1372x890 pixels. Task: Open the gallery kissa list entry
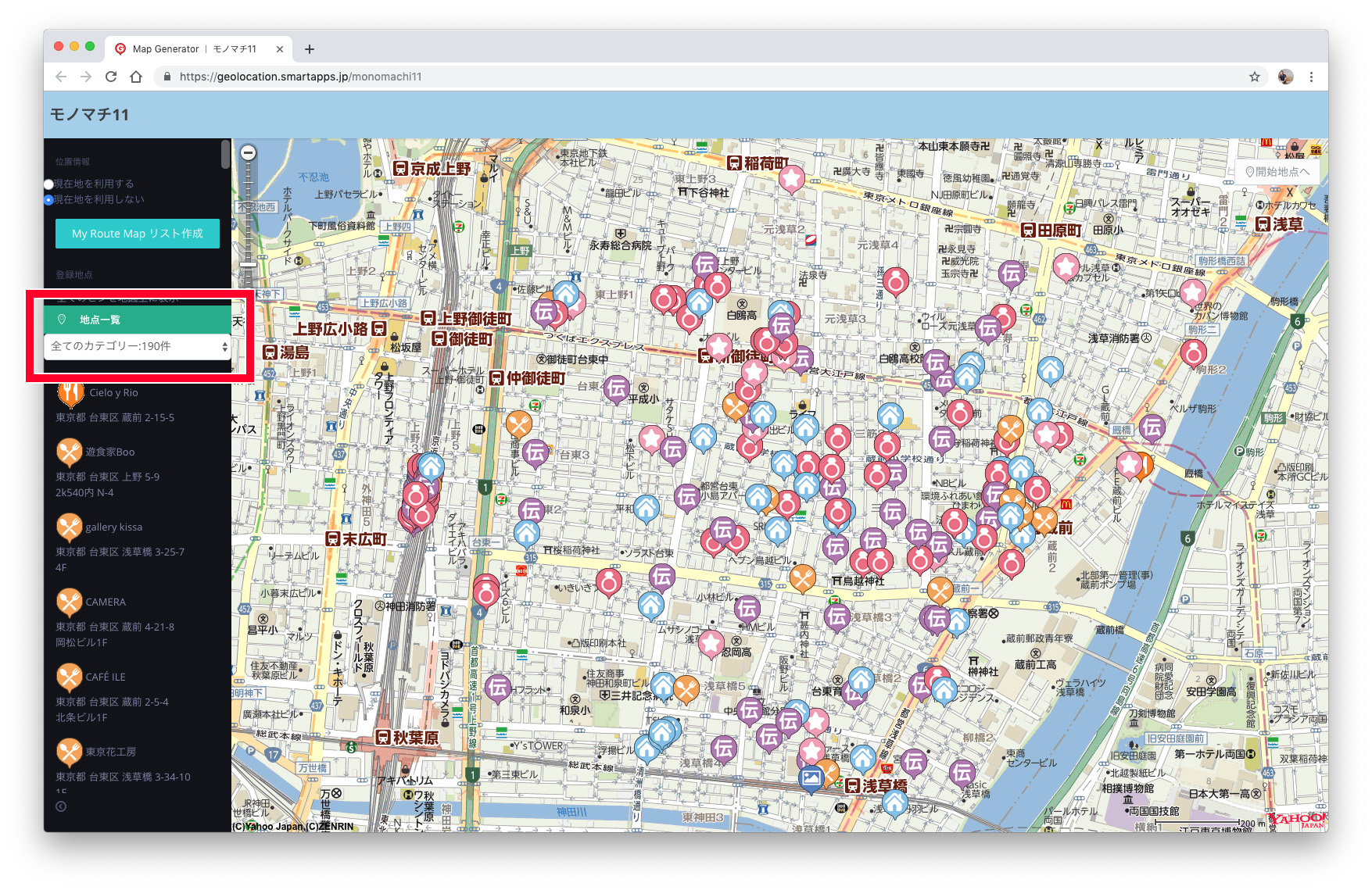coord(114,527)
